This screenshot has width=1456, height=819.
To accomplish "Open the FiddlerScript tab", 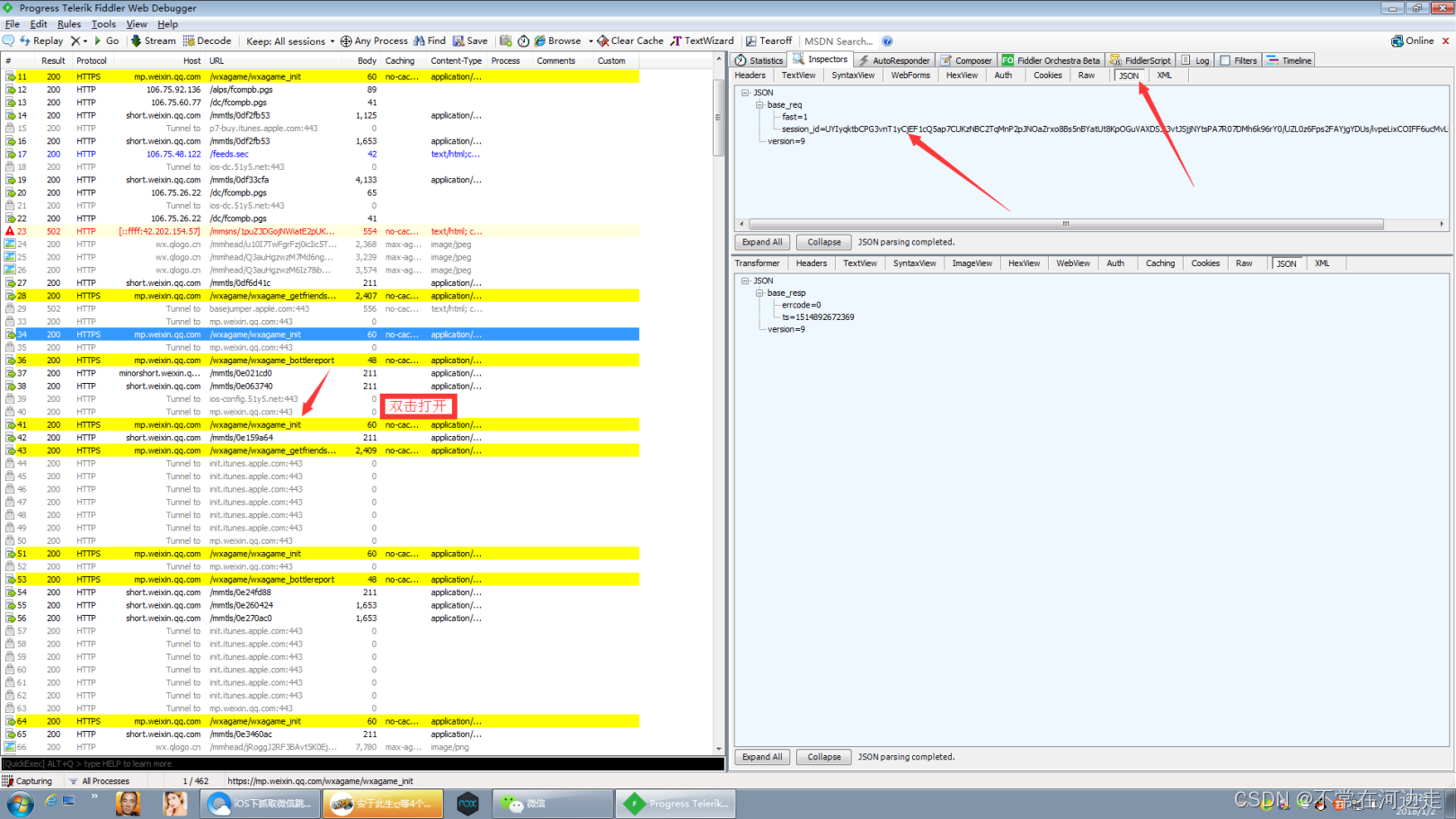I will (x=1141, y=60).
